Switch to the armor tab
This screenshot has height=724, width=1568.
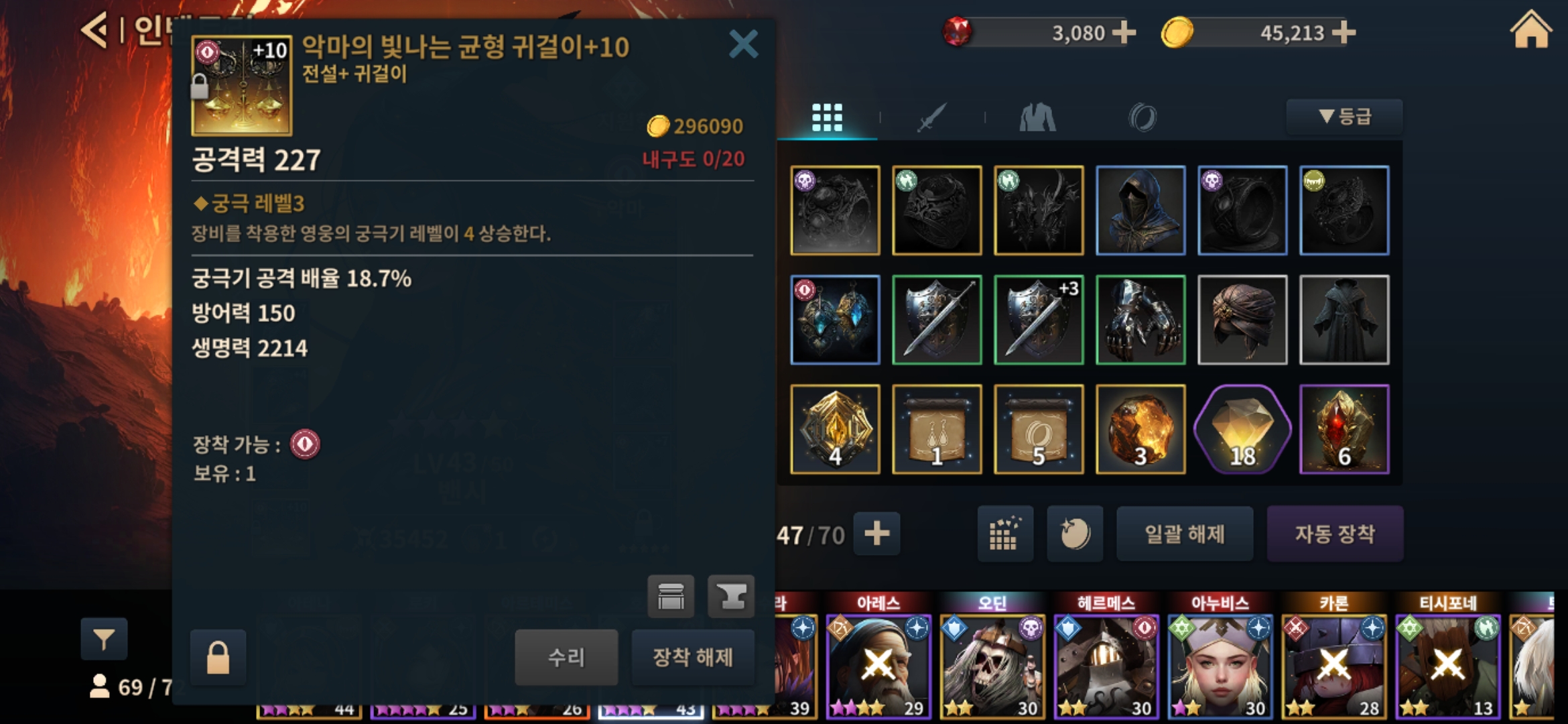click(1037, 117)
